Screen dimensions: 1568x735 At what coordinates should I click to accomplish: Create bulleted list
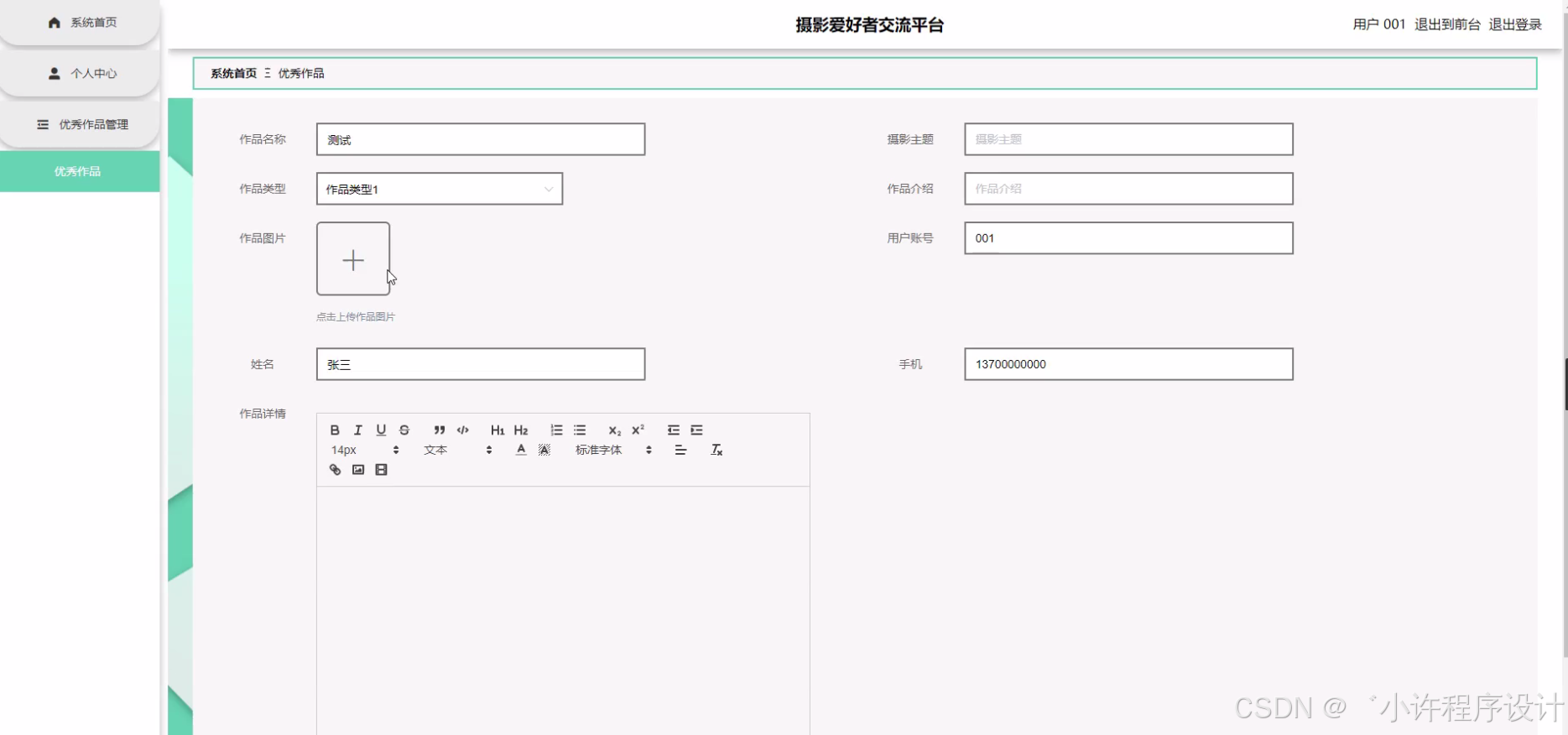click(580, 430)
